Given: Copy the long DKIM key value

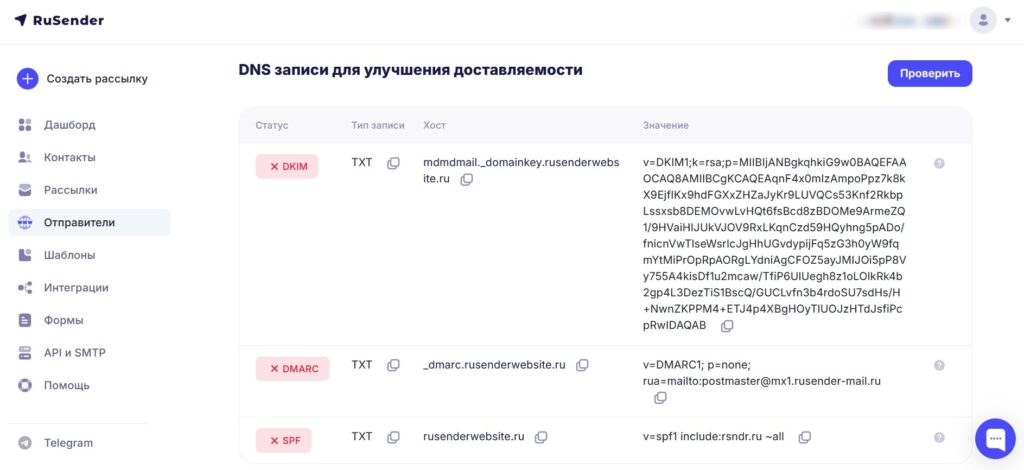Looking at the screenshot, I should coord(727,326).
